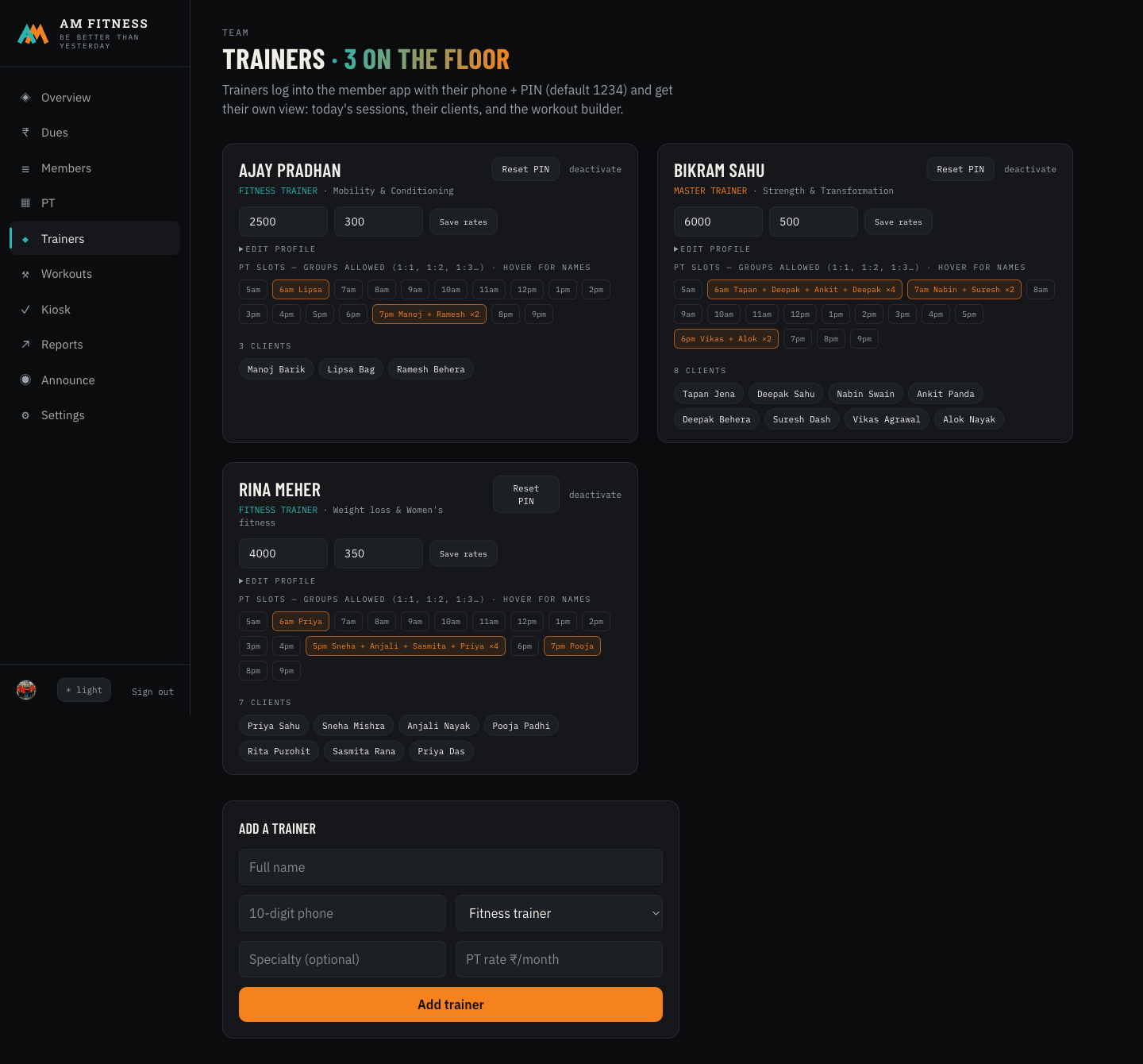Open the Fitness trainer role dropdown
The image size is (1143, 1064).
(559, 913)
